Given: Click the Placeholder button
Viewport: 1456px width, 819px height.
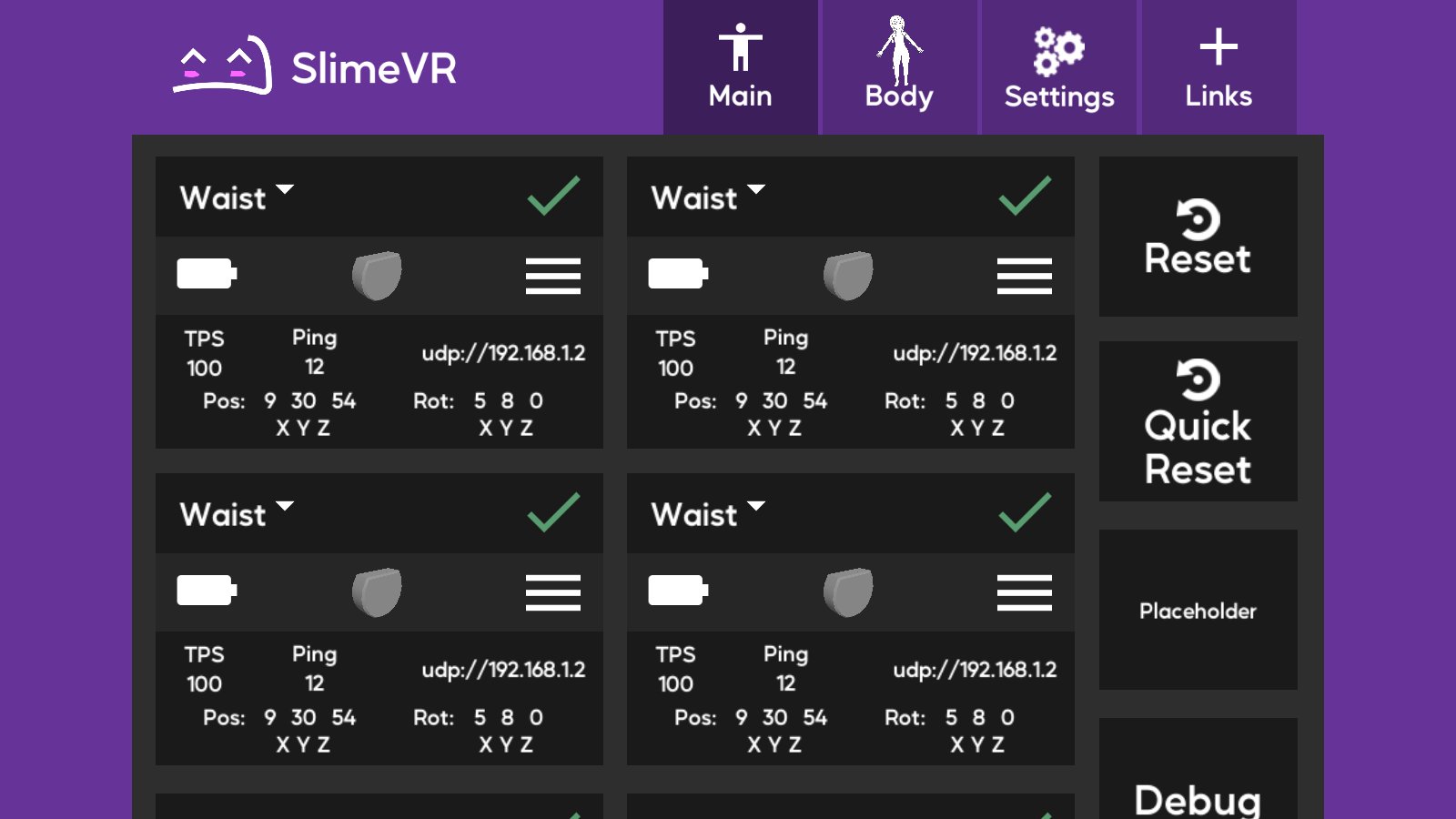Looking at the screenshot, I should pos(1198,610).
